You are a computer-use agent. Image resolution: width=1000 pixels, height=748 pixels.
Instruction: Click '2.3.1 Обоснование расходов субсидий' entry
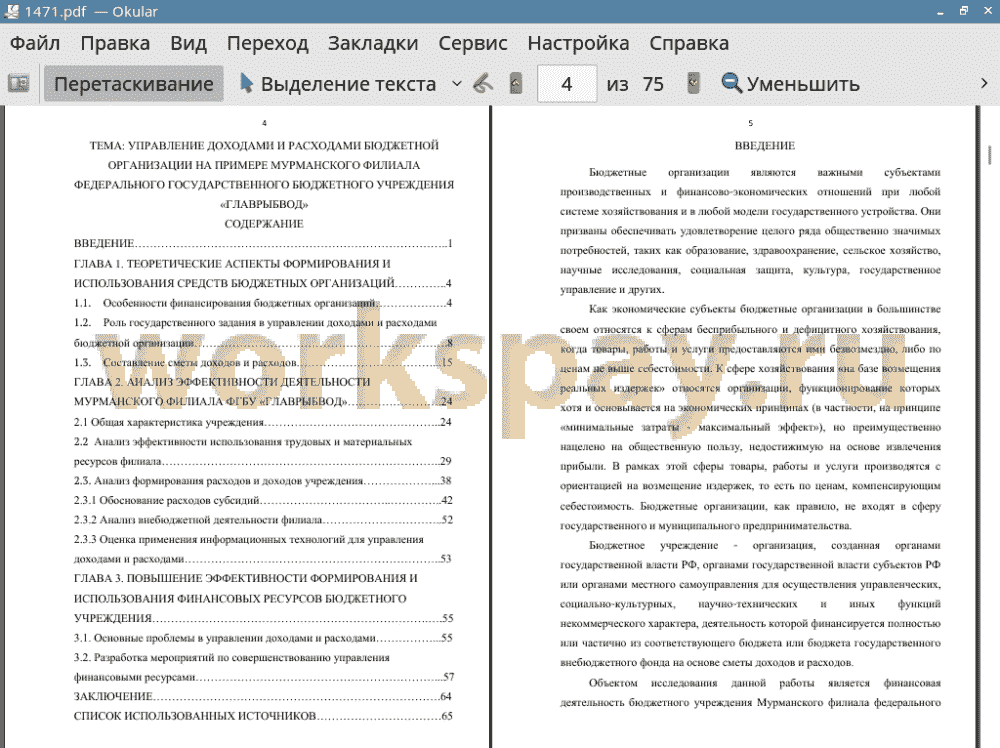(263, 501)
